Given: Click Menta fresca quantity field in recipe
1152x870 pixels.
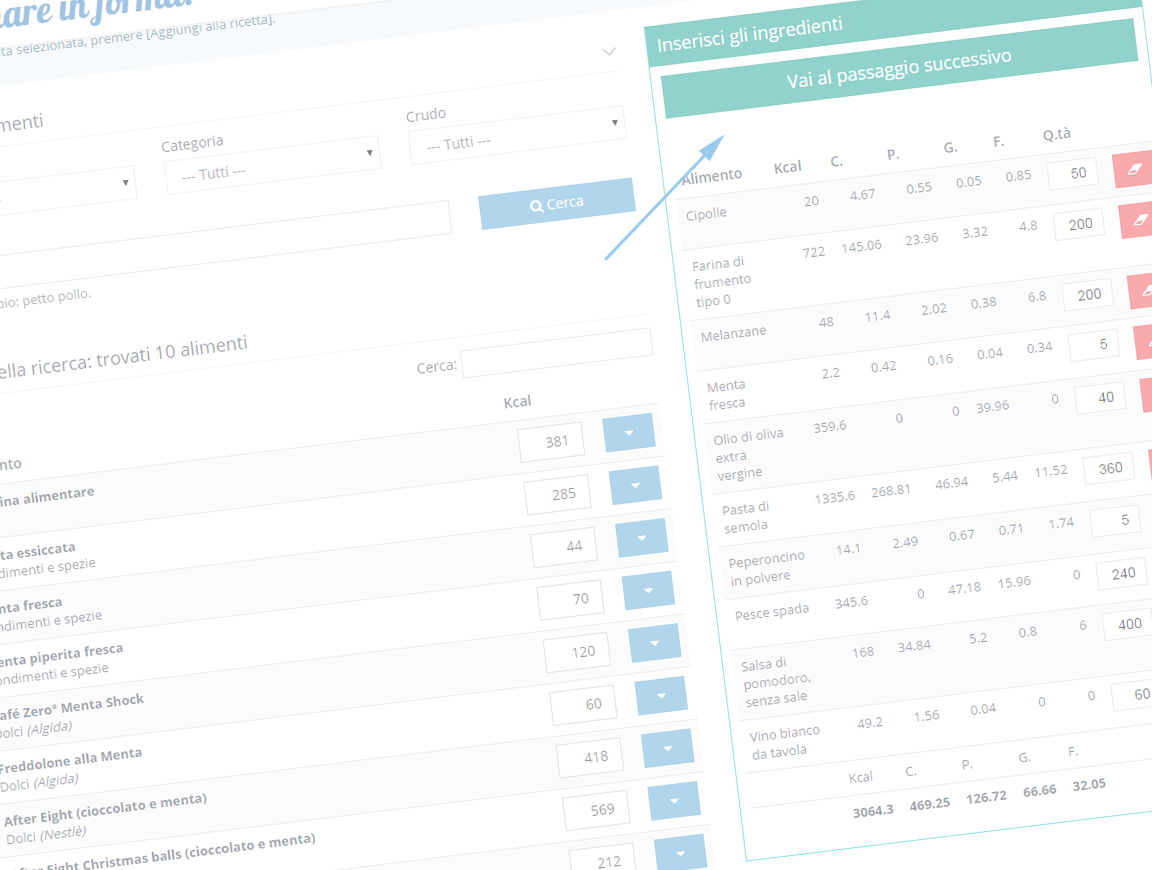Looking at the screenshot, I should [x=1095, y=345].
